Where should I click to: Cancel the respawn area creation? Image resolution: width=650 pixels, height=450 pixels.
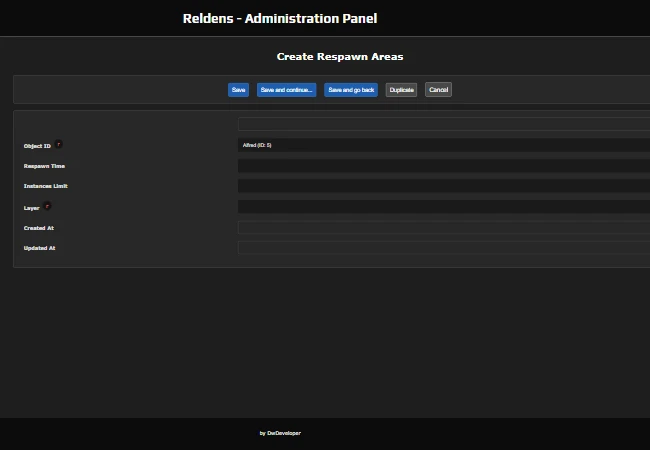coord(438,90)
